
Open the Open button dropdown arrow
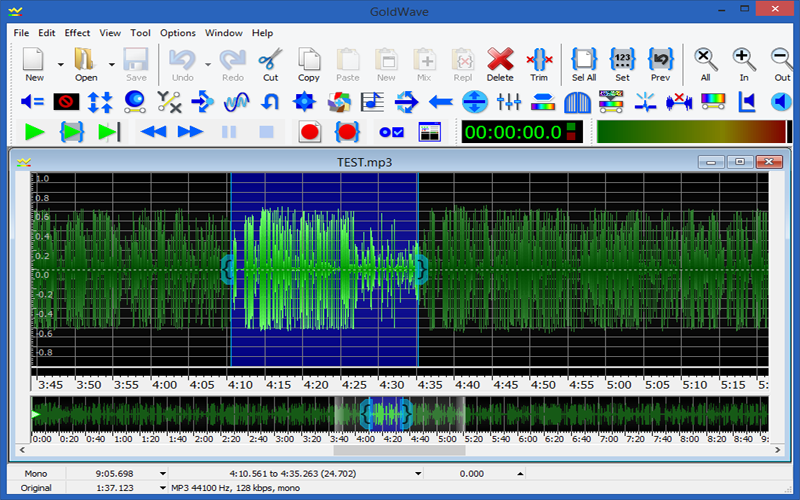(x=112, y=65)
